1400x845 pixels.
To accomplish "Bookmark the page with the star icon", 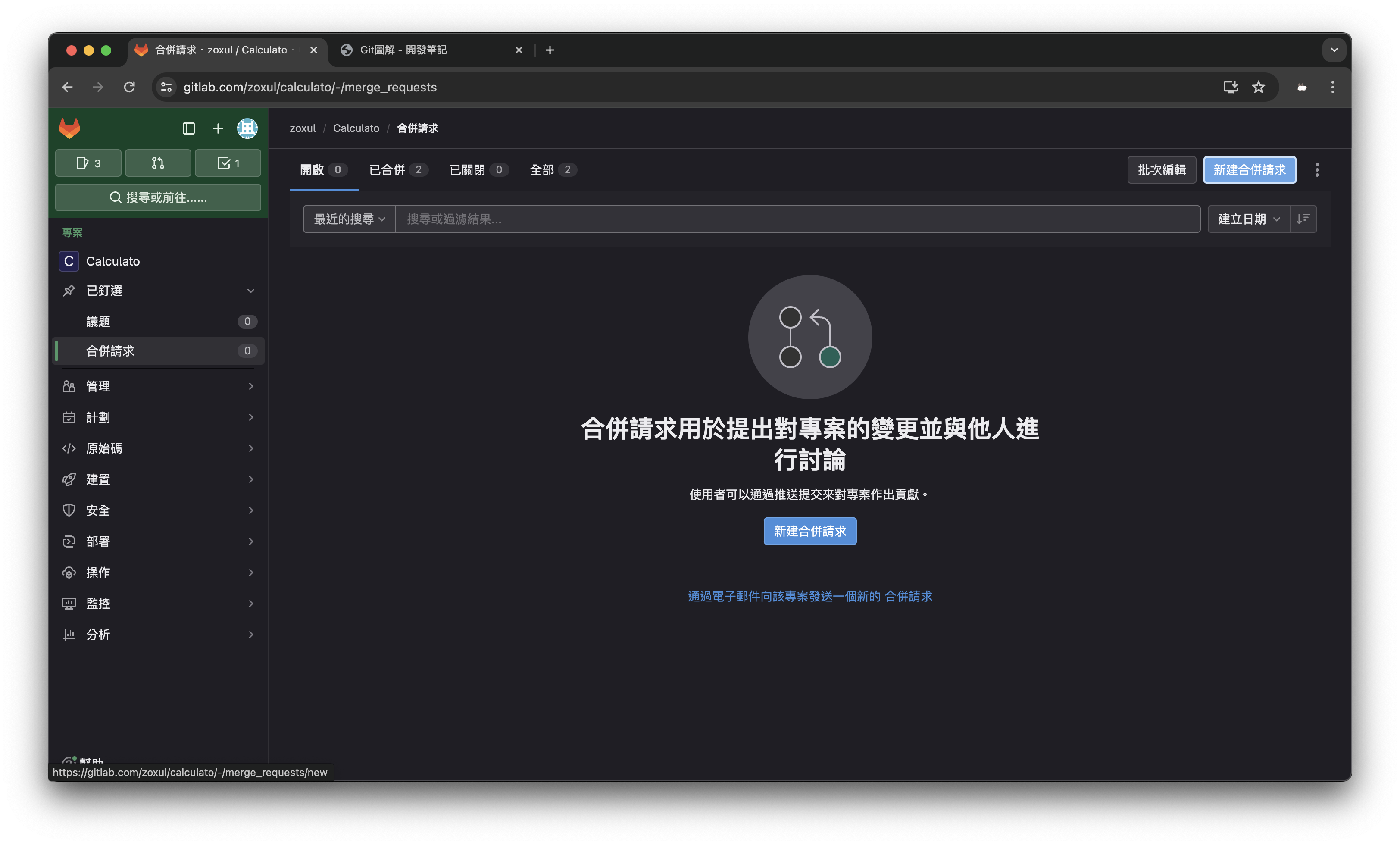I will [1259, 87].
